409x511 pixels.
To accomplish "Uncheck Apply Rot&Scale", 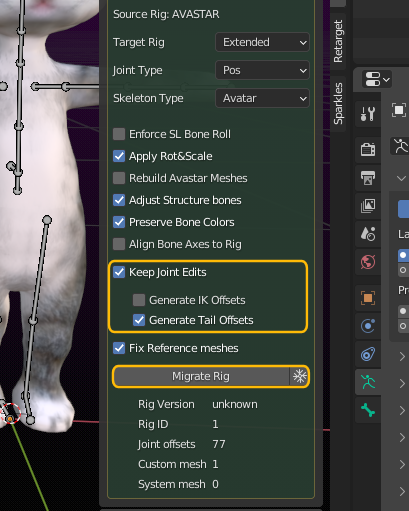I will pos(119,156).
